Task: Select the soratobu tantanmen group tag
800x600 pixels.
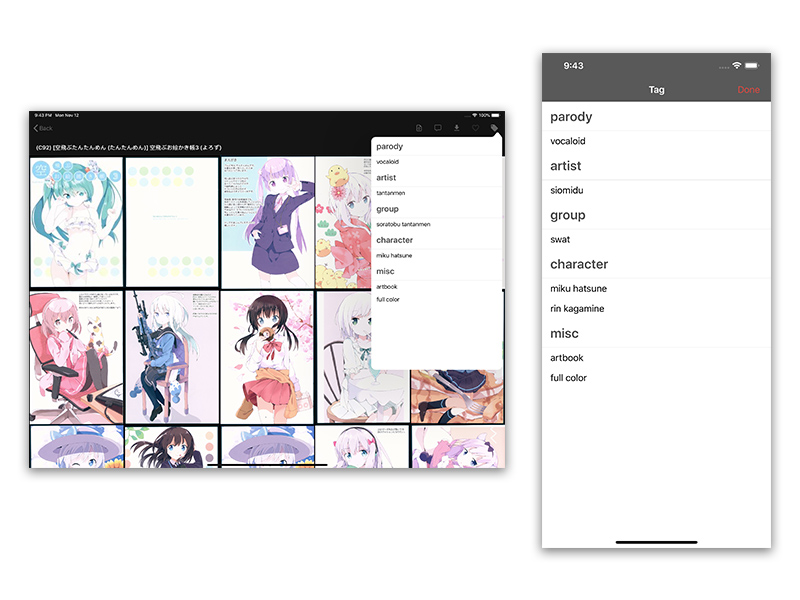Action: tap(404, 224)
